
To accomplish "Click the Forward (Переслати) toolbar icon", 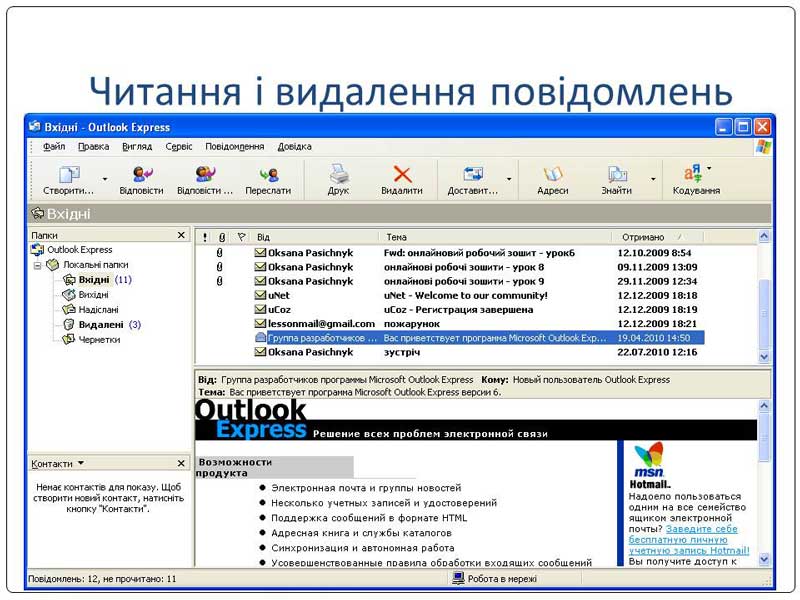I will tap(268, 175).
